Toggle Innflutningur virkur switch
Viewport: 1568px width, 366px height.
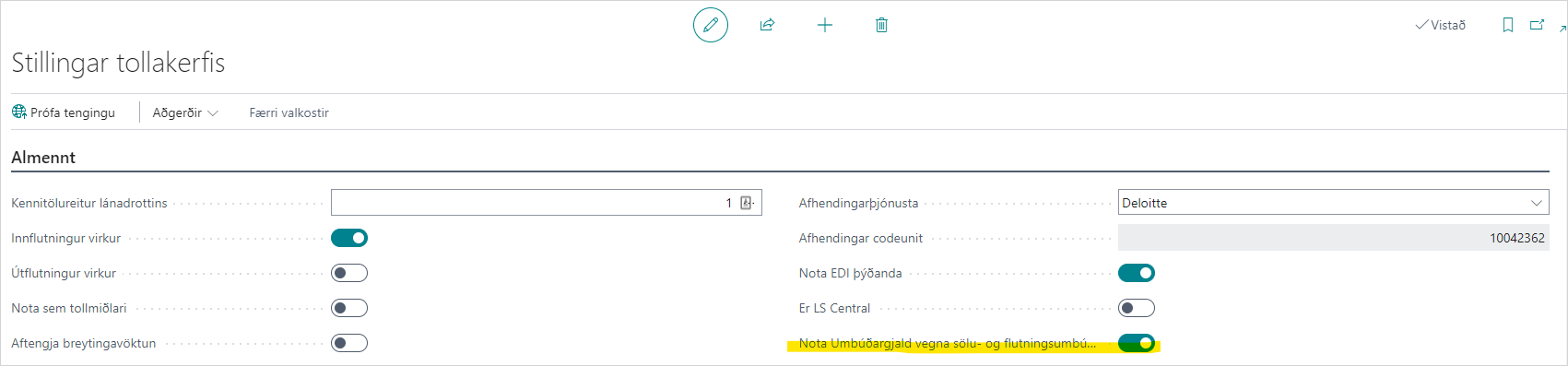pos(349,238)
